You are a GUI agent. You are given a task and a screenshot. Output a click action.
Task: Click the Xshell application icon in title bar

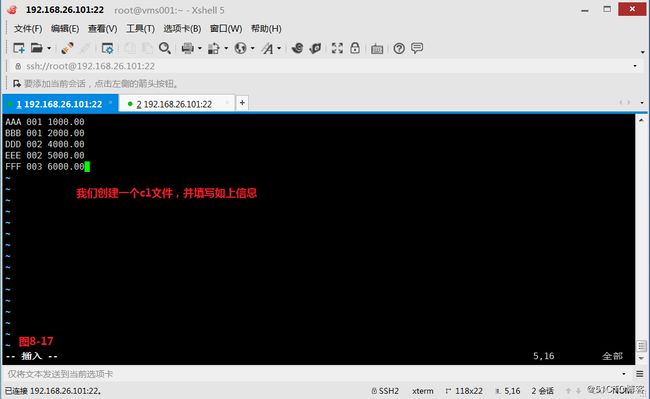click(x=12, y=10)
